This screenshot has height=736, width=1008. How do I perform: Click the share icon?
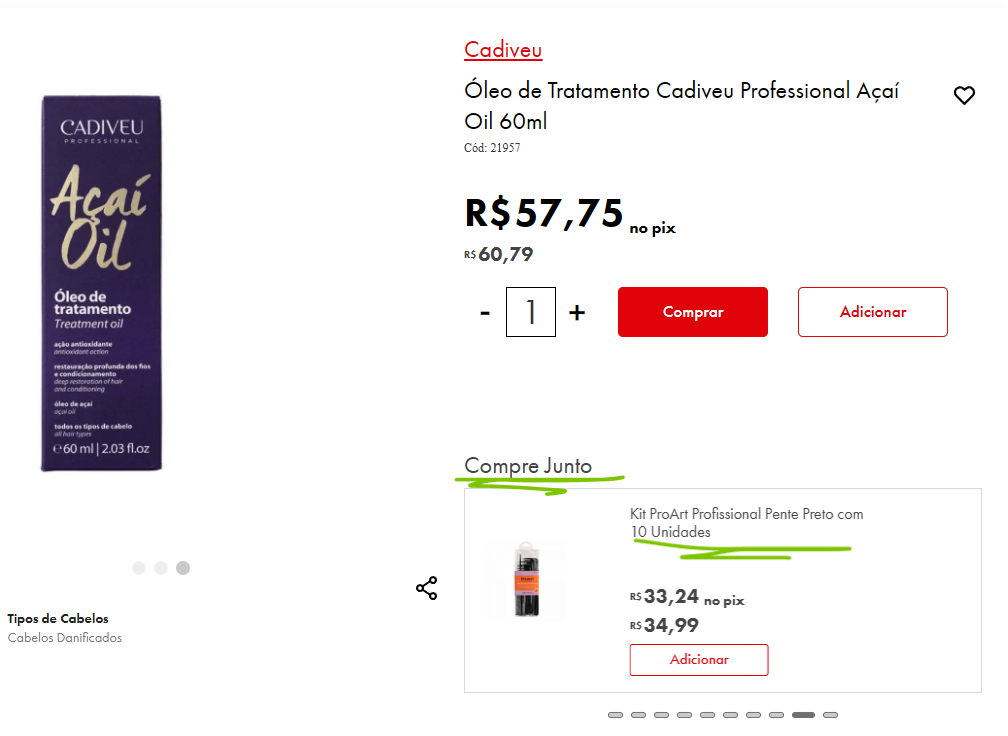click(x=427, y=588)
